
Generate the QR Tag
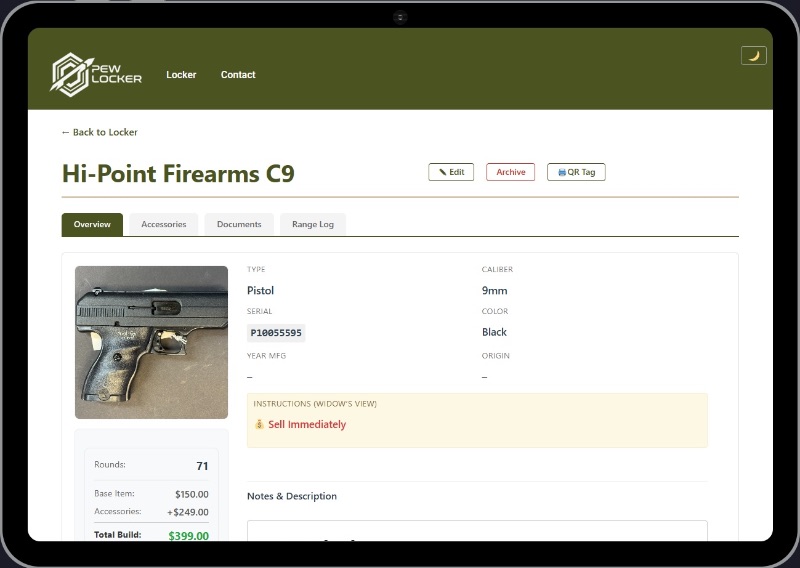(x=576, y=172)
